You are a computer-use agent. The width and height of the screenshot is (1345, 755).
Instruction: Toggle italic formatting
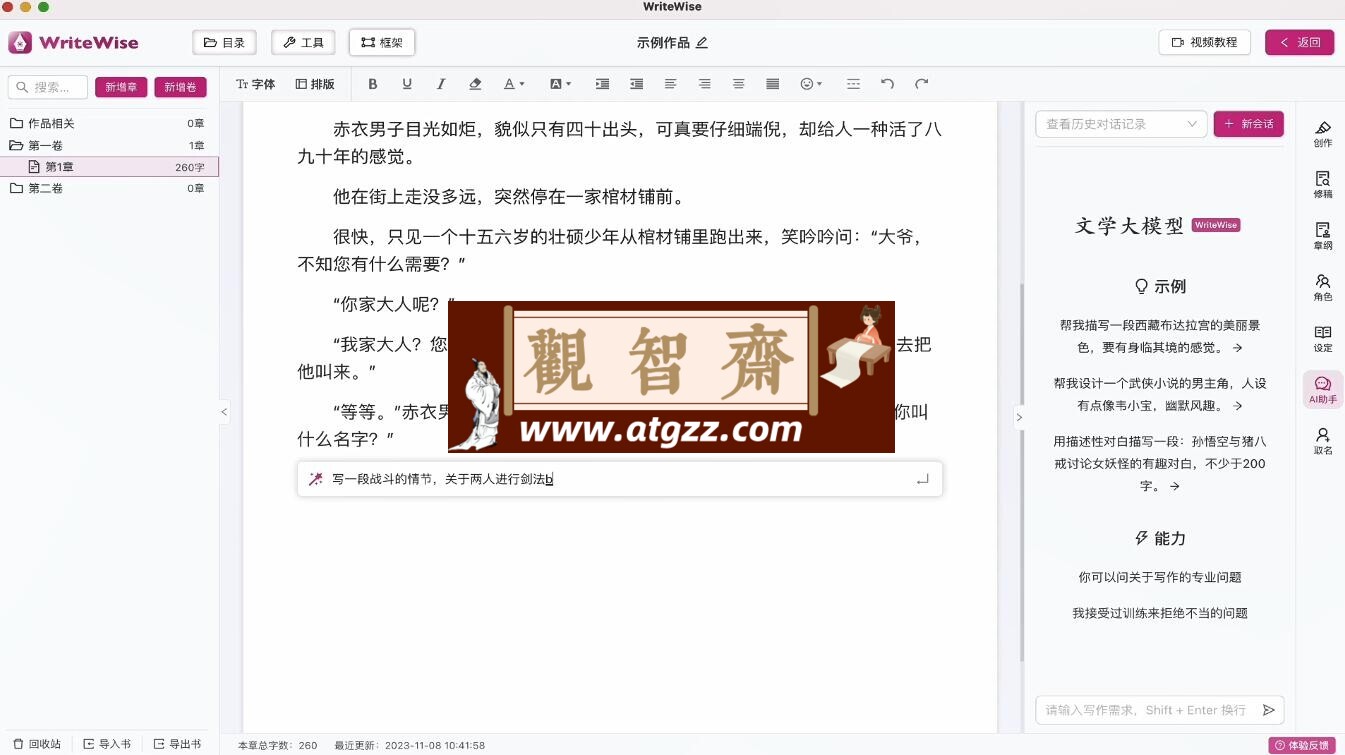coord(441,84)
